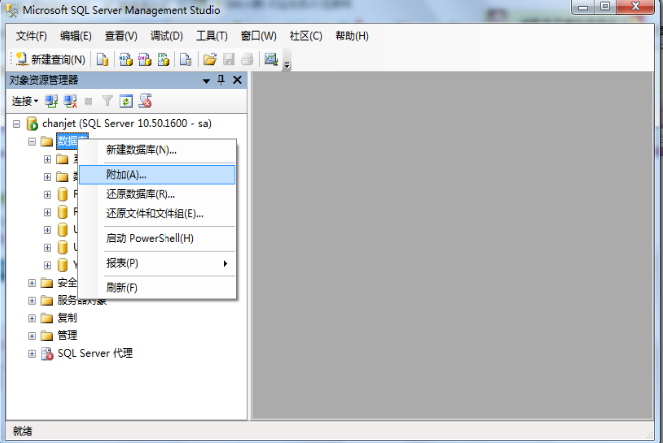Viewport: 663px width, 443px height.
Task: Expand the 服务器对象 folder node
Action: [32, 301]
